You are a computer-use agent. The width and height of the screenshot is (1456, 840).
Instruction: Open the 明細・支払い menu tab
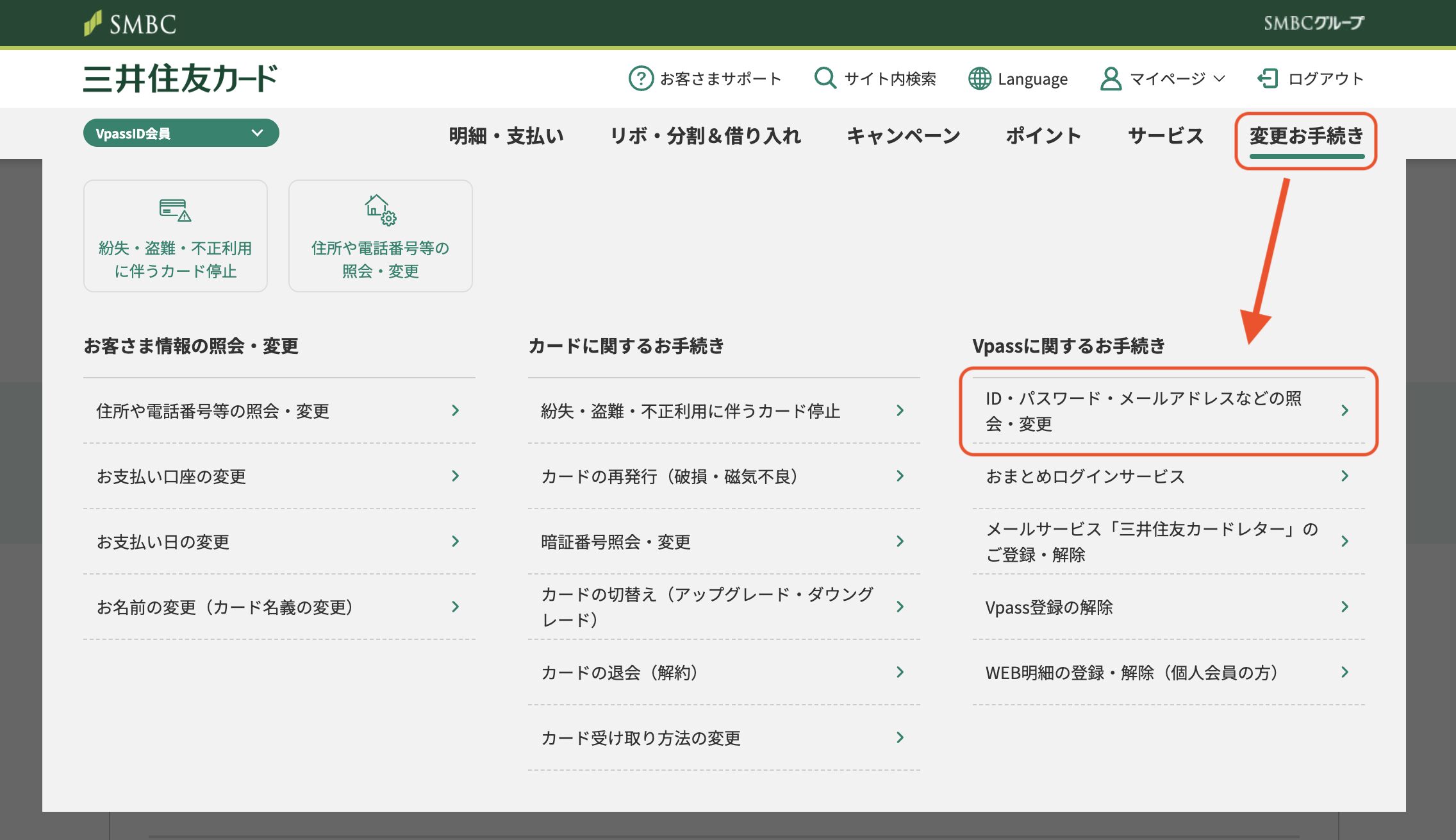(506, 135)
